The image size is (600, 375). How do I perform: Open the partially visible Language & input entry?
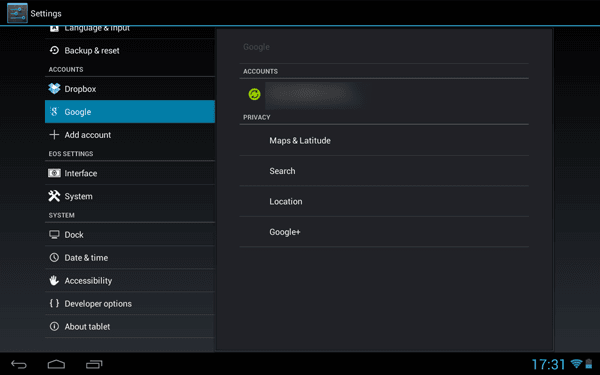pos(130,32)
